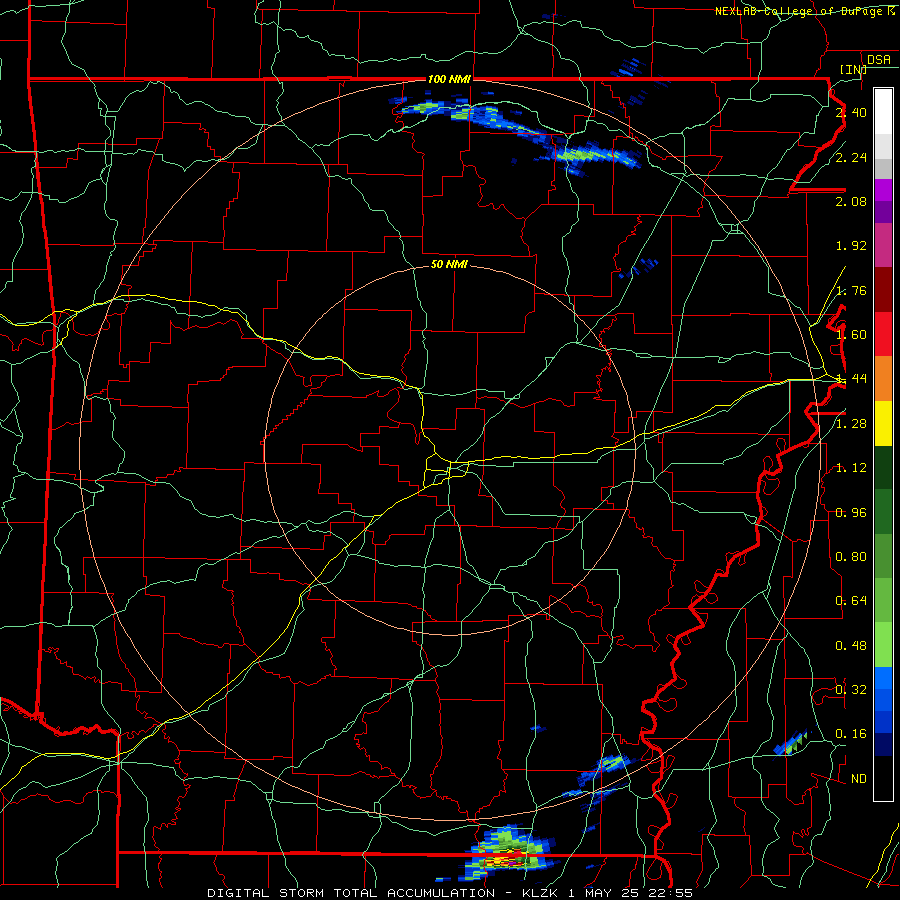Click the 1.44 legend value
The image size is (900, 900).
[x=851, y=379]
